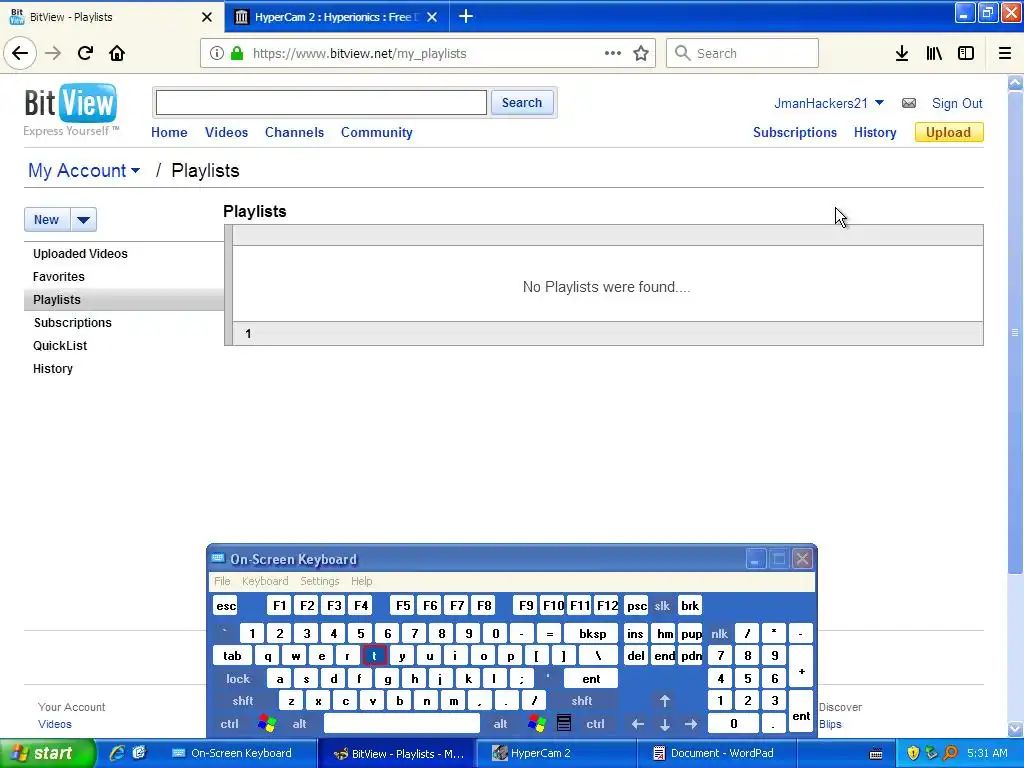
Task: Click the left Windows logo key
Action: tap(267, 724)
